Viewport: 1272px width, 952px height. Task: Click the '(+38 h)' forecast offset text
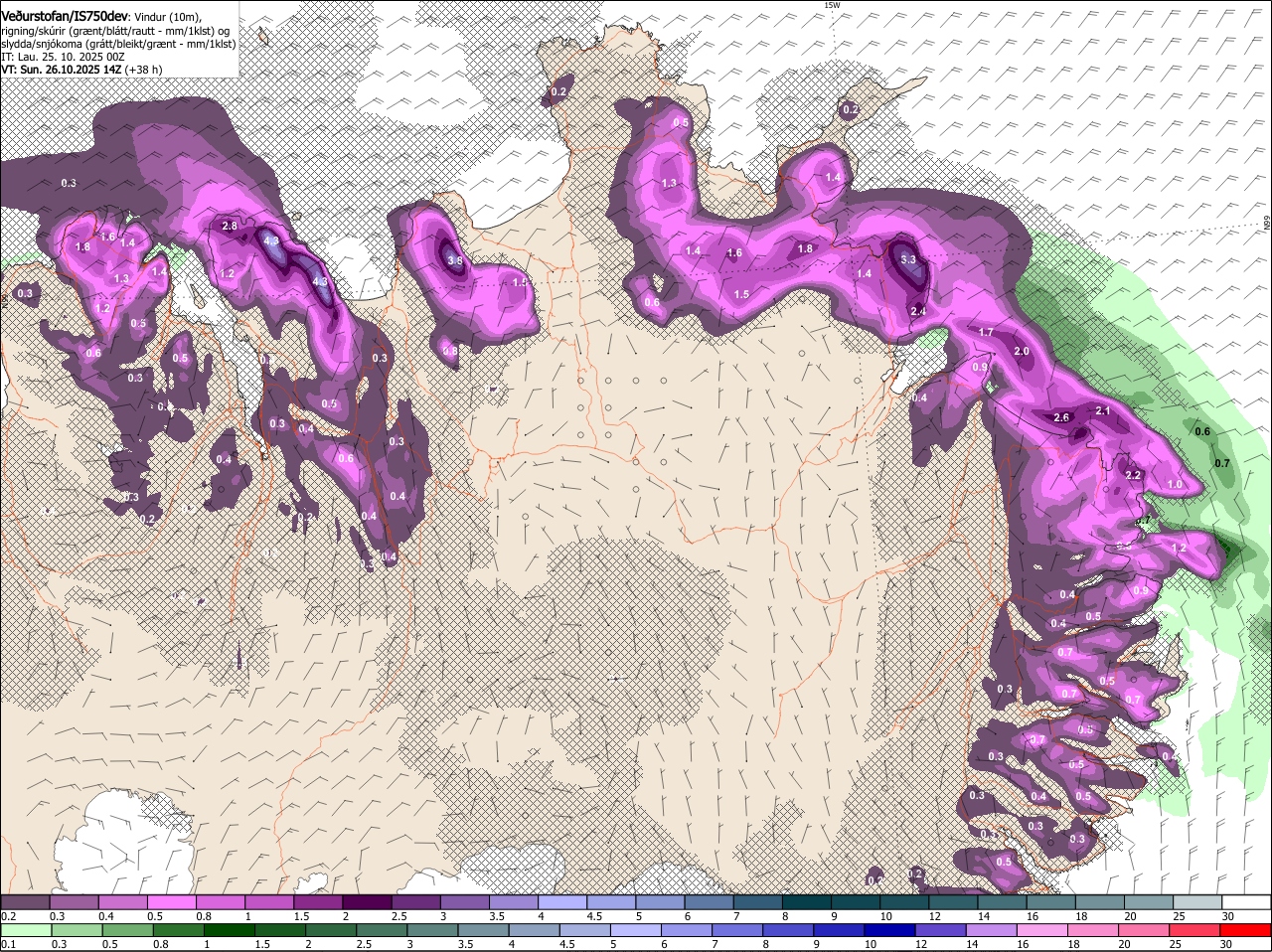(144, 70)
